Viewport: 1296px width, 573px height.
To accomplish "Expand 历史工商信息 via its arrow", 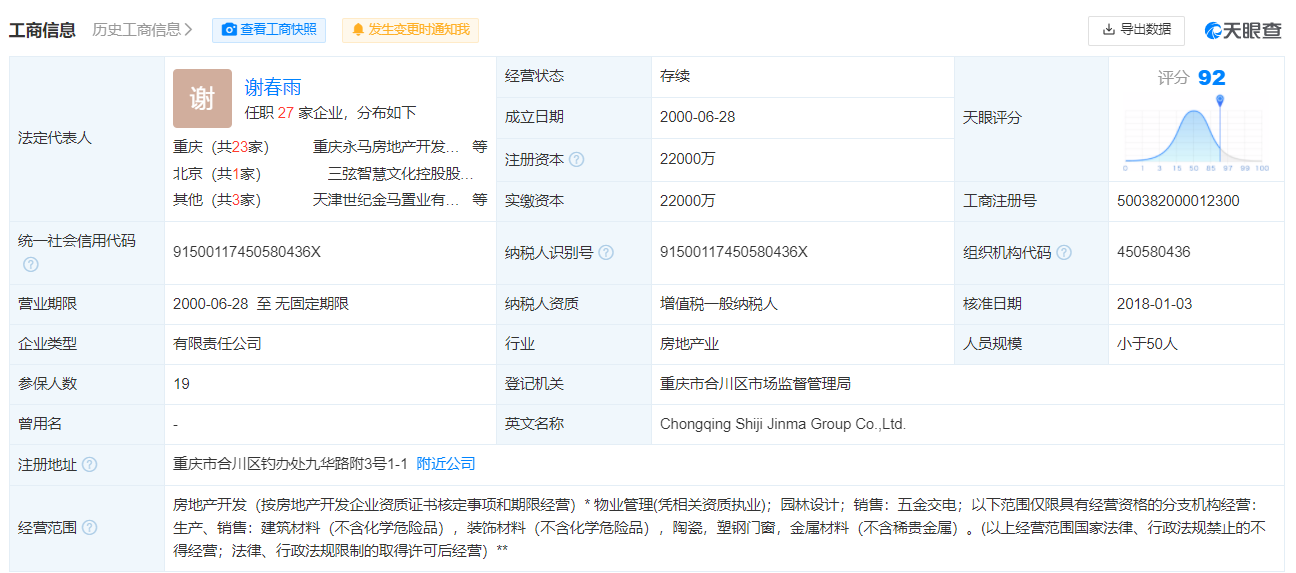I will click(x=188, y=30).
